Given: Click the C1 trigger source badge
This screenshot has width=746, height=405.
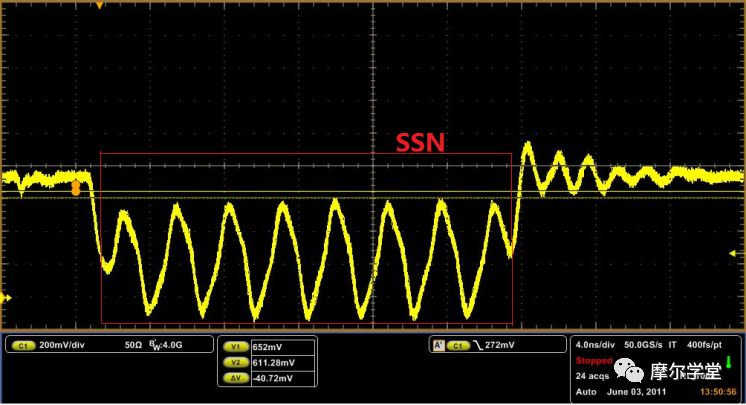Looking at the screenshot, I should (458, 346).
